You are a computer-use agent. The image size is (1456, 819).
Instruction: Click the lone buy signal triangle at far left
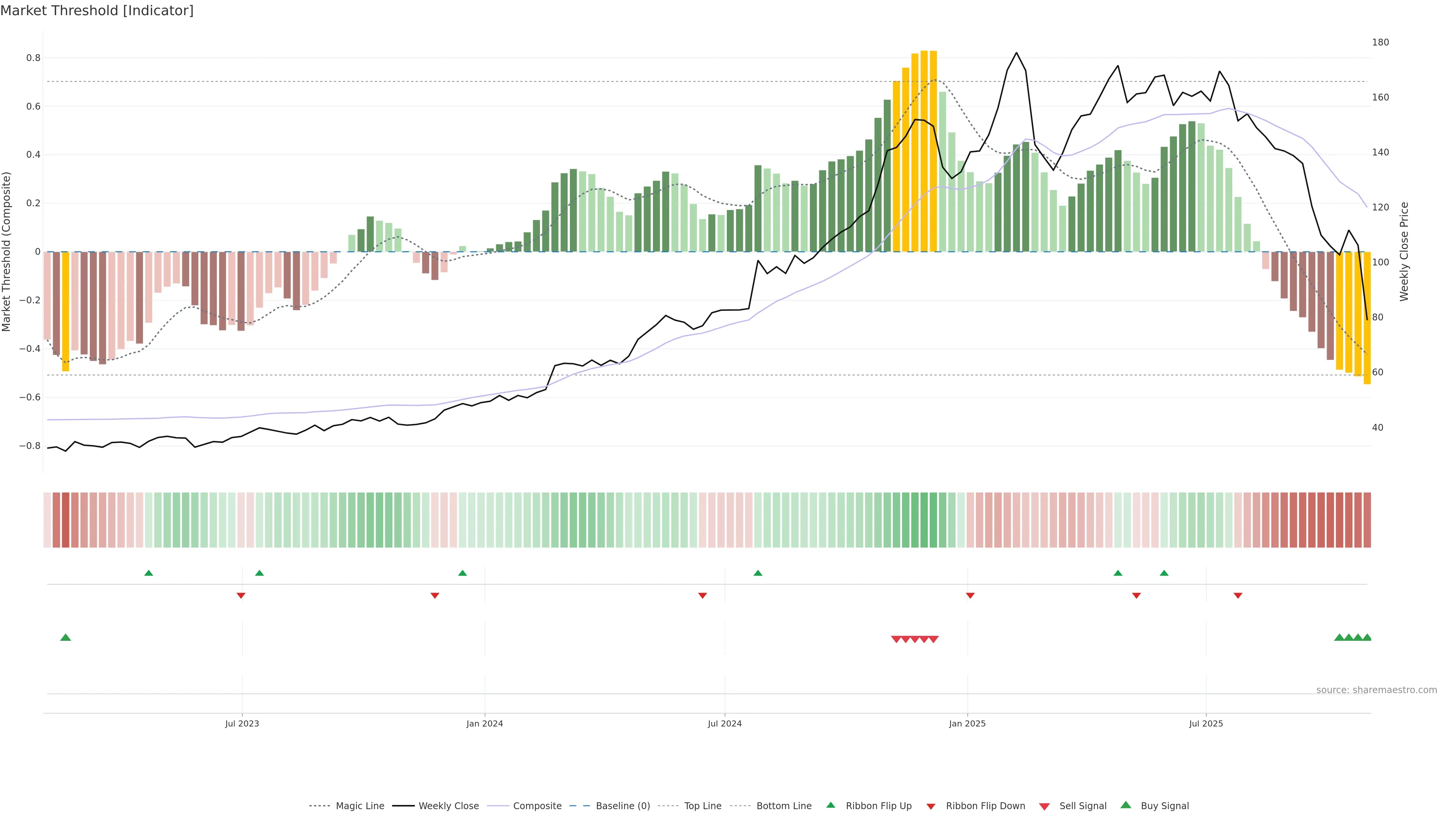[66, 637]
